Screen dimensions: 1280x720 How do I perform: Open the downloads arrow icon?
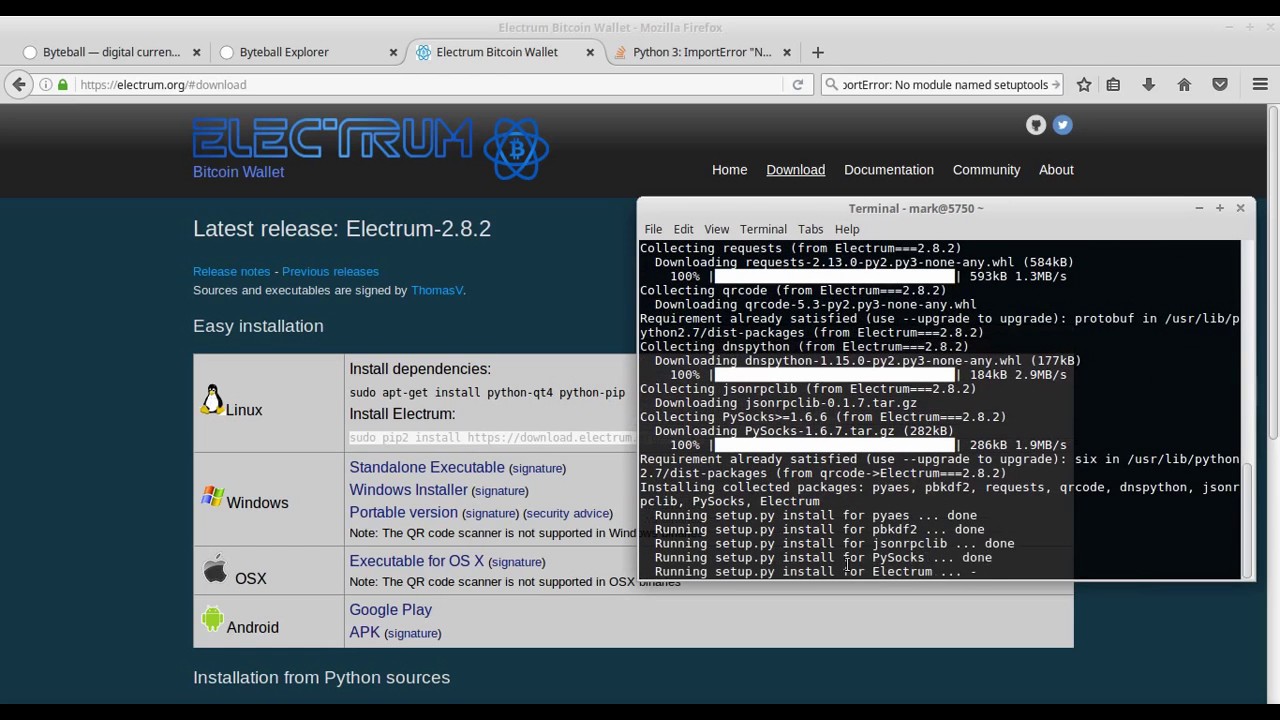pyautogui.click(x=1148, y=85)
